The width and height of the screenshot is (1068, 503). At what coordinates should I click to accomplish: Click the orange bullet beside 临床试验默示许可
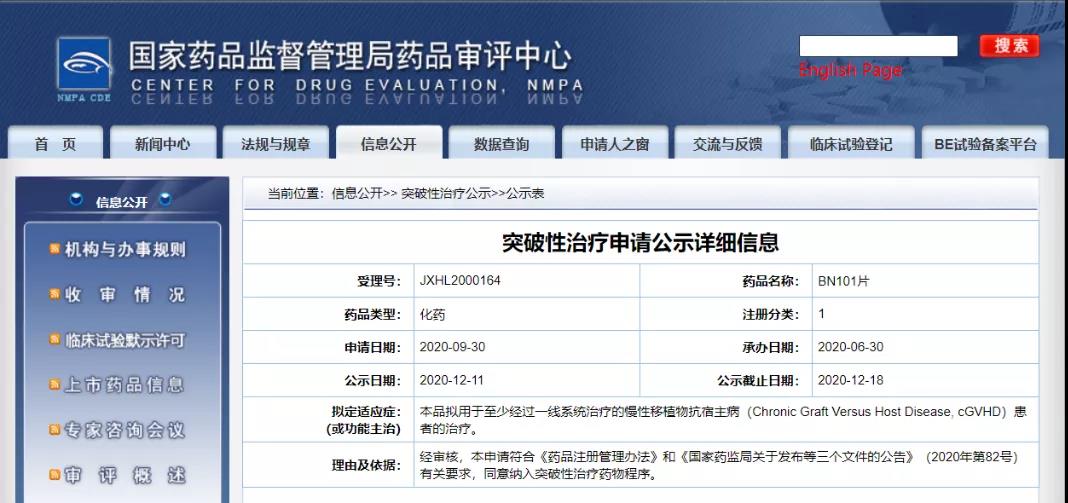54,339
